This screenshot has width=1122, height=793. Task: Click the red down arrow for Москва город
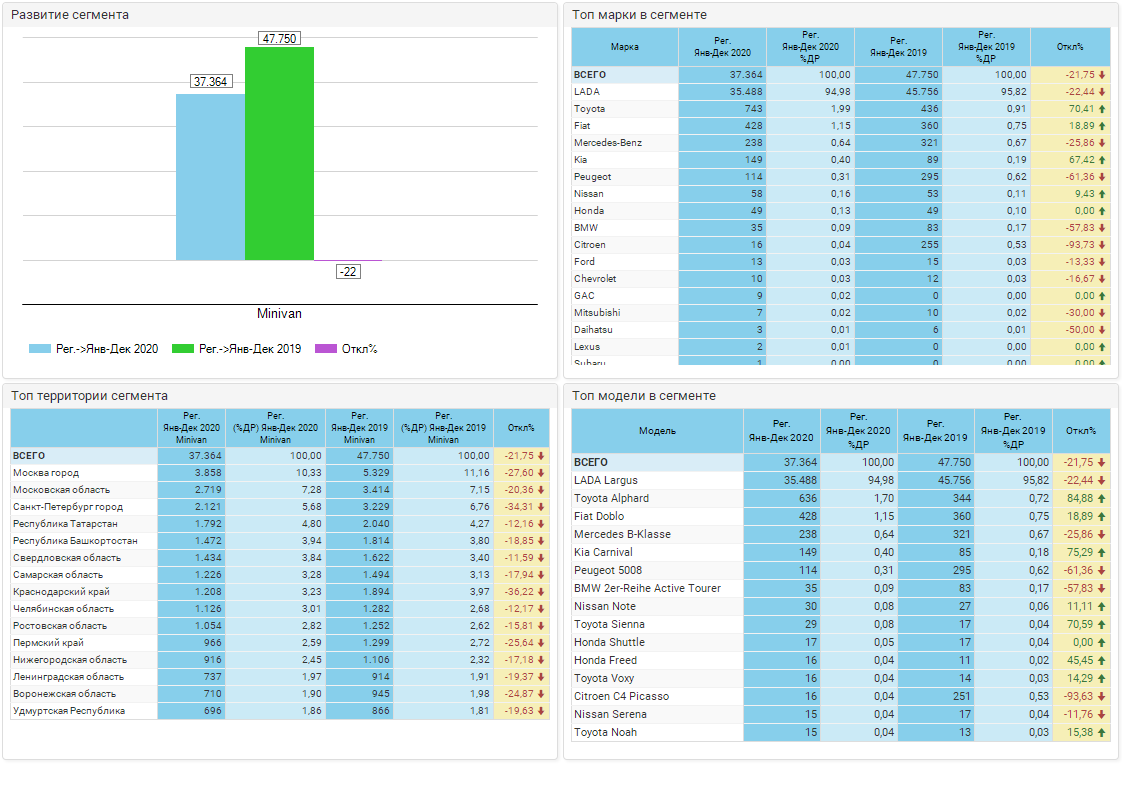pyautogui.click(x=541, y=472)
